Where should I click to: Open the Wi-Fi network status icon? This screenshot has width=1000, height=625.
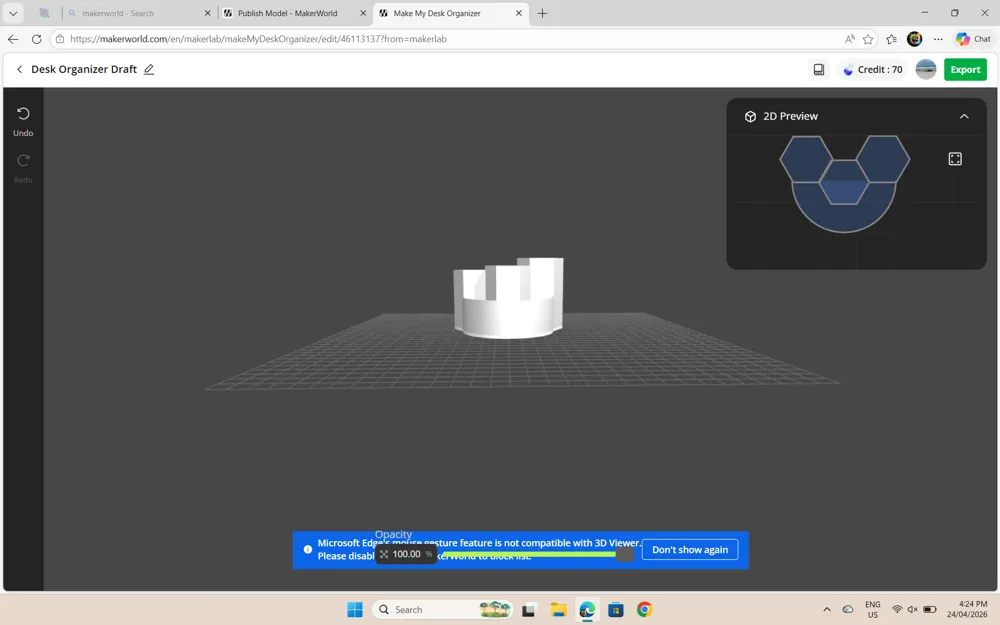coord(897,609)
